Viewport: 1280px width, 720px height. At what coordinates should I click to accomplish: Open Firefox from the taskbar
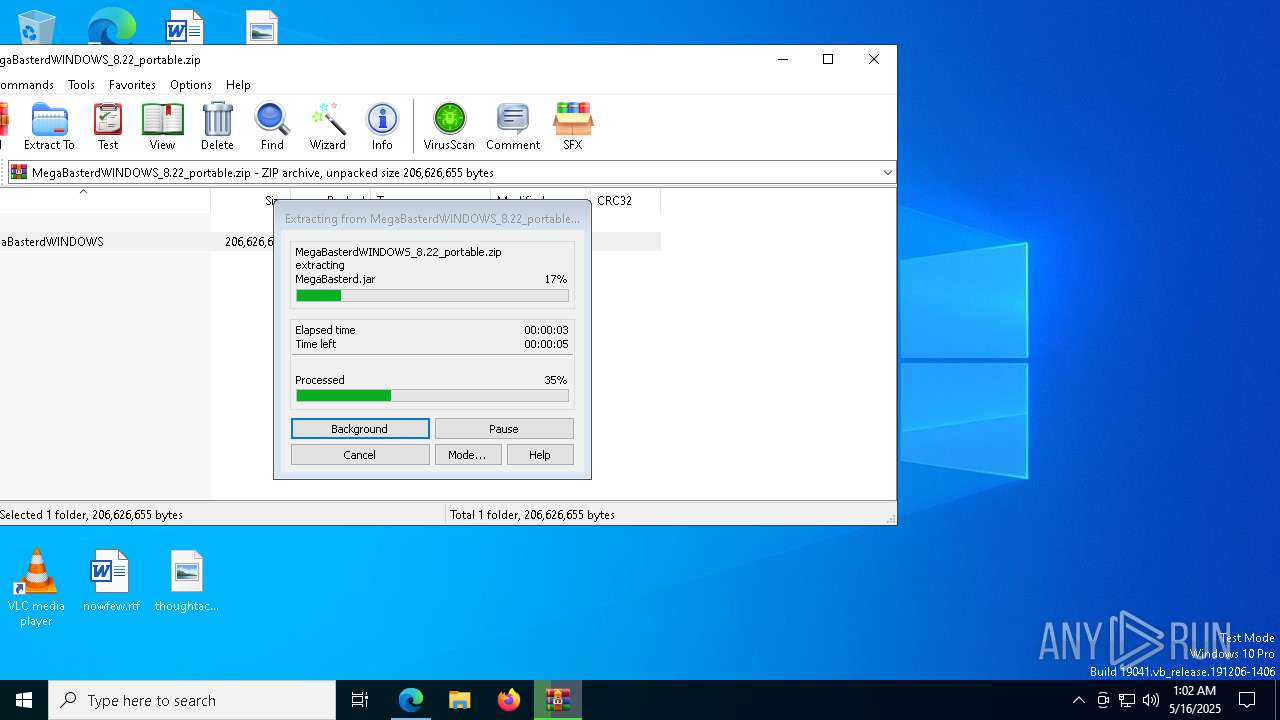509,700
